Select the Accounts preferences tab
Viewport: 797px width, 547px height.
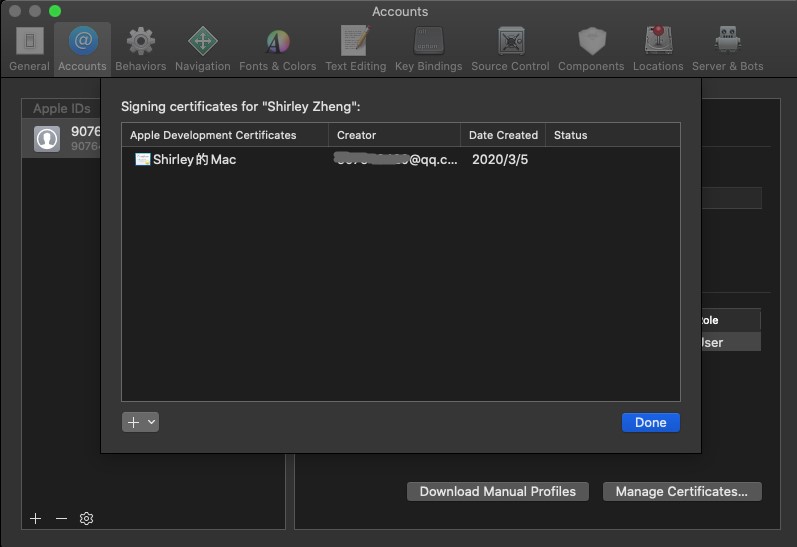(x=82, y=49)
